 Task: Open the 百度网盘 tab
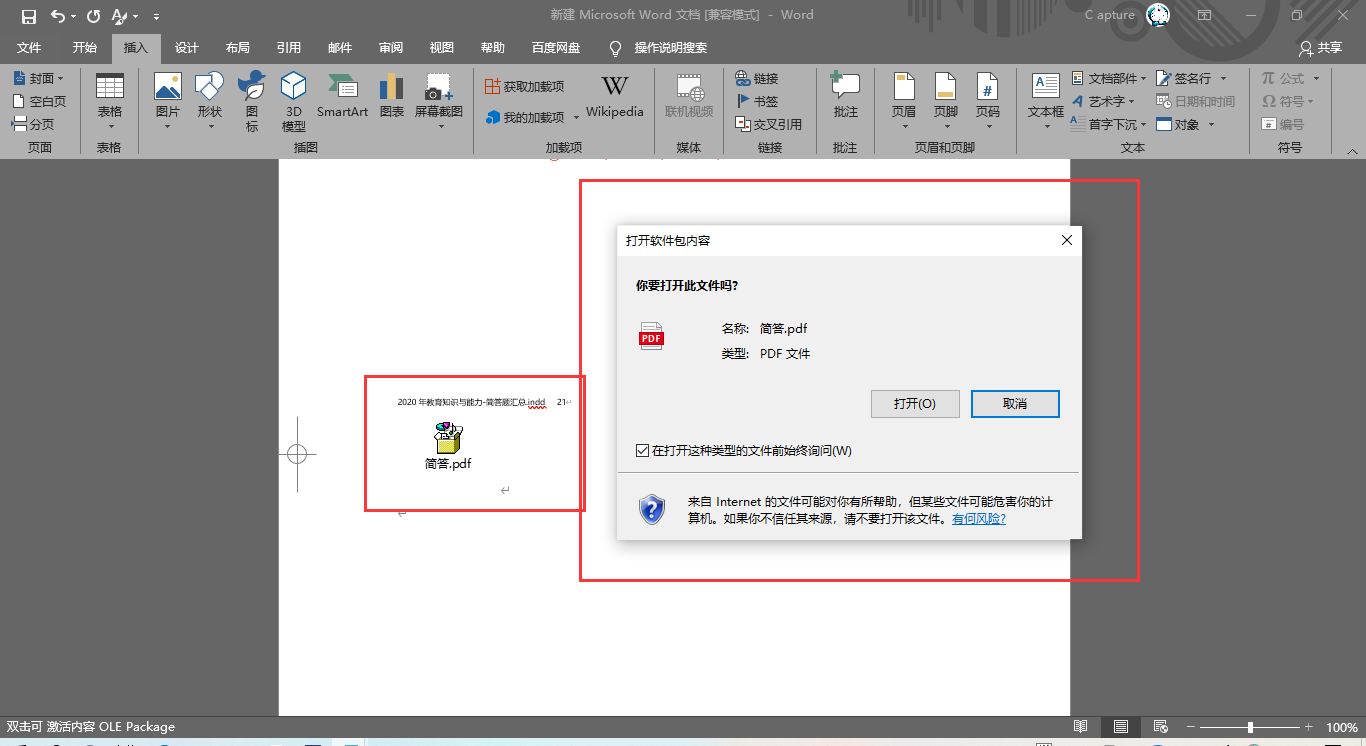pos(556,48)
